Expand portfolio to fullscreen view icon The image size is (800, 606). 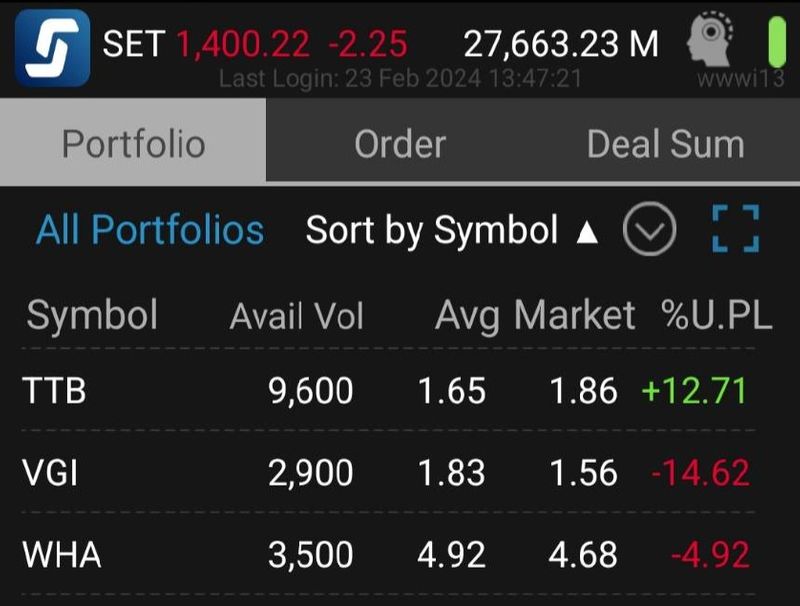click(736, 230)
